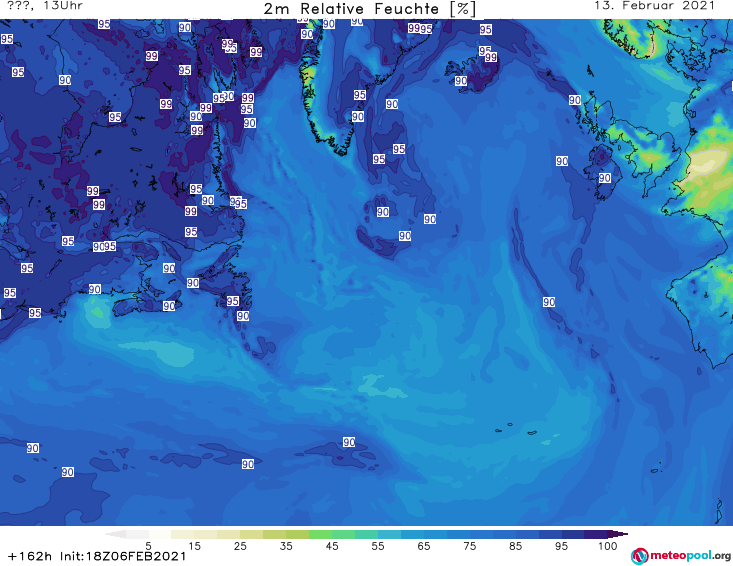Click the legend value "55"
The image size is (733, 566).
378,546
